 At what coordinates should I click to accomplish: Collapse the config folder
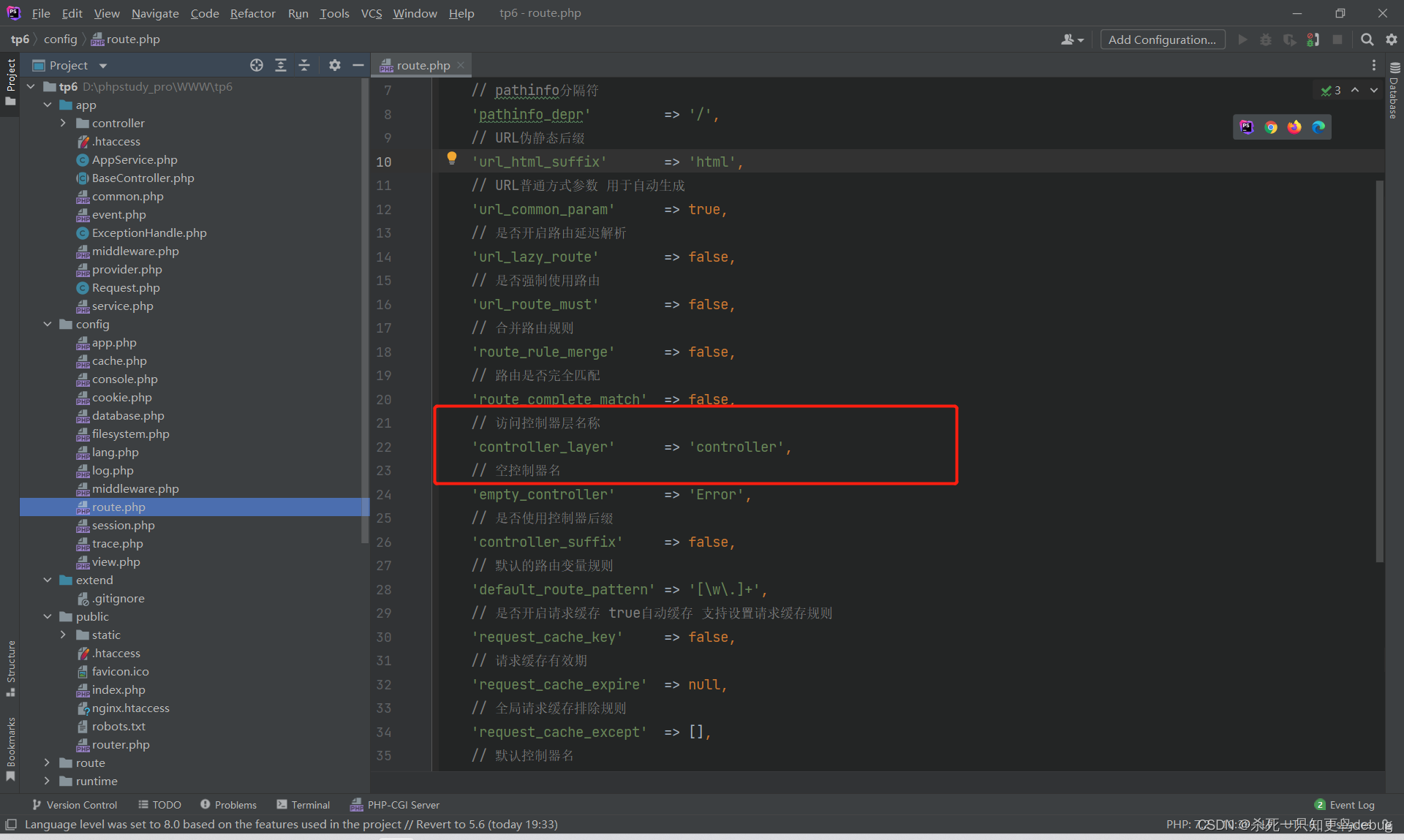(48, 324)
